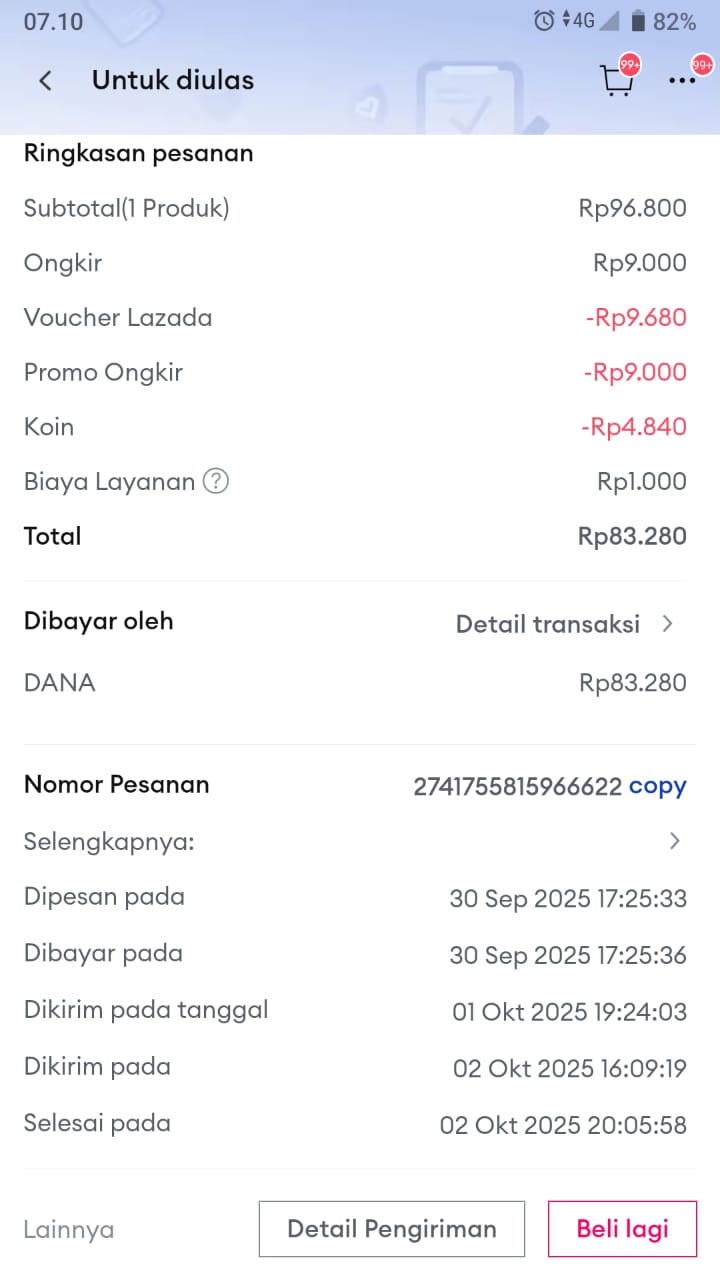The height and width of the screenshot is (1280, 720).
Task: Open the Lainnya menu
Action: tap(69, 1229)
